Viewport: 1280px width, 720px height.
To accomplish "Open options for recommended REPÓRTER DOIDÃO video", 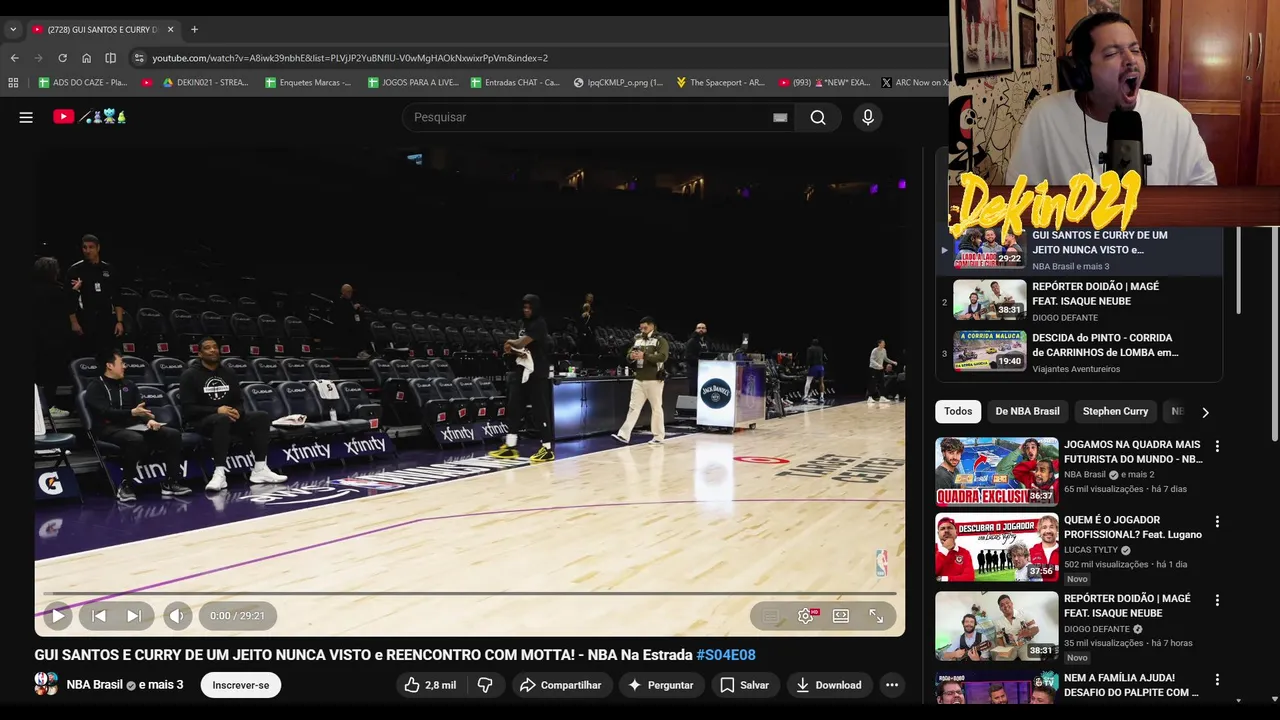I will [x=1217, y=600].
